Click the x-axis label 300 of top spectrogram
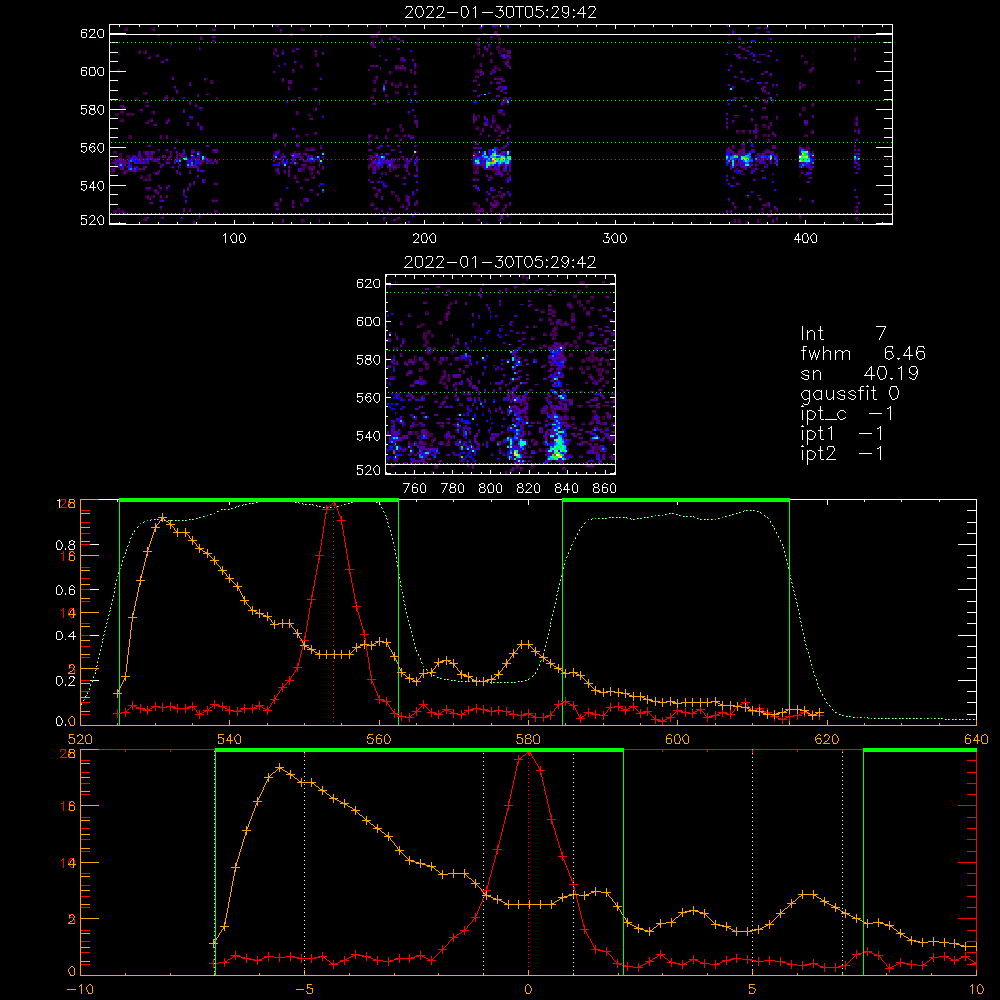The height and width of the screenshot is (1000, 1000). (615, 239)
